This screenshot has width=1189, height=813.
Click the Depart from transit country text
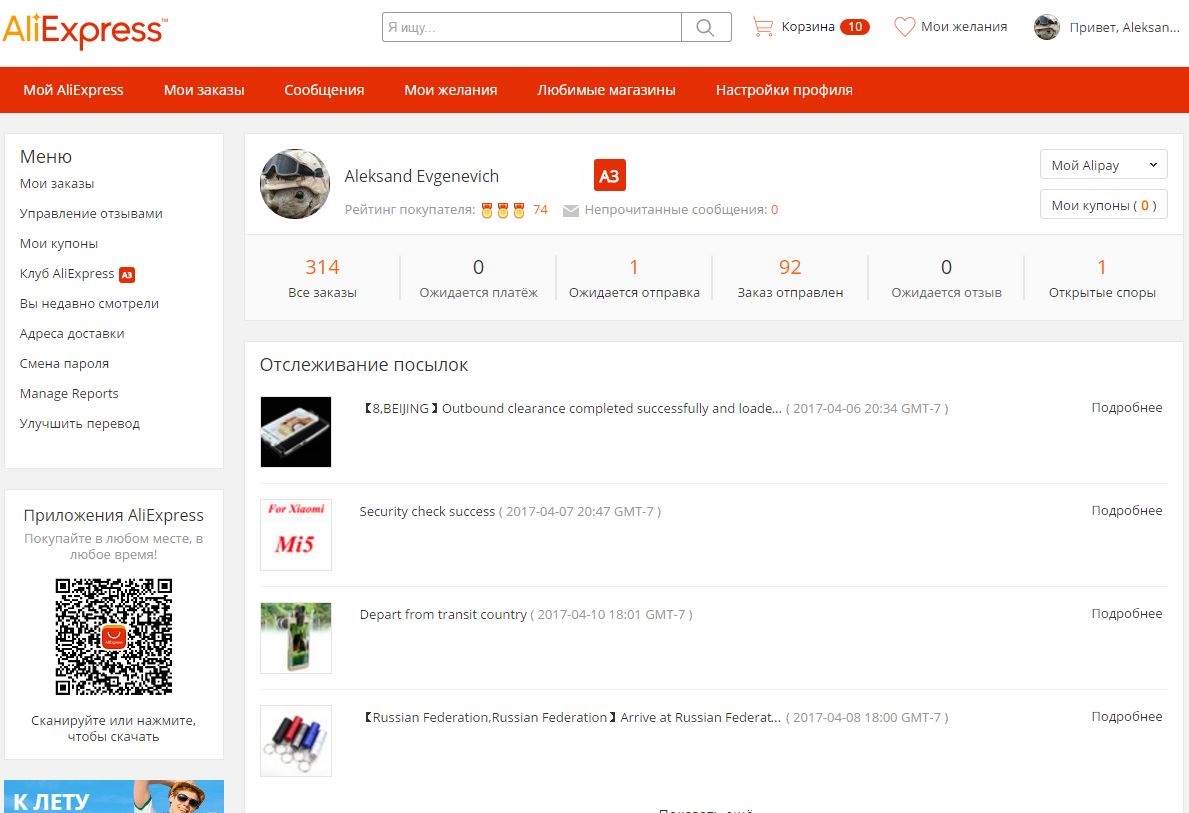tap(443, 615)
